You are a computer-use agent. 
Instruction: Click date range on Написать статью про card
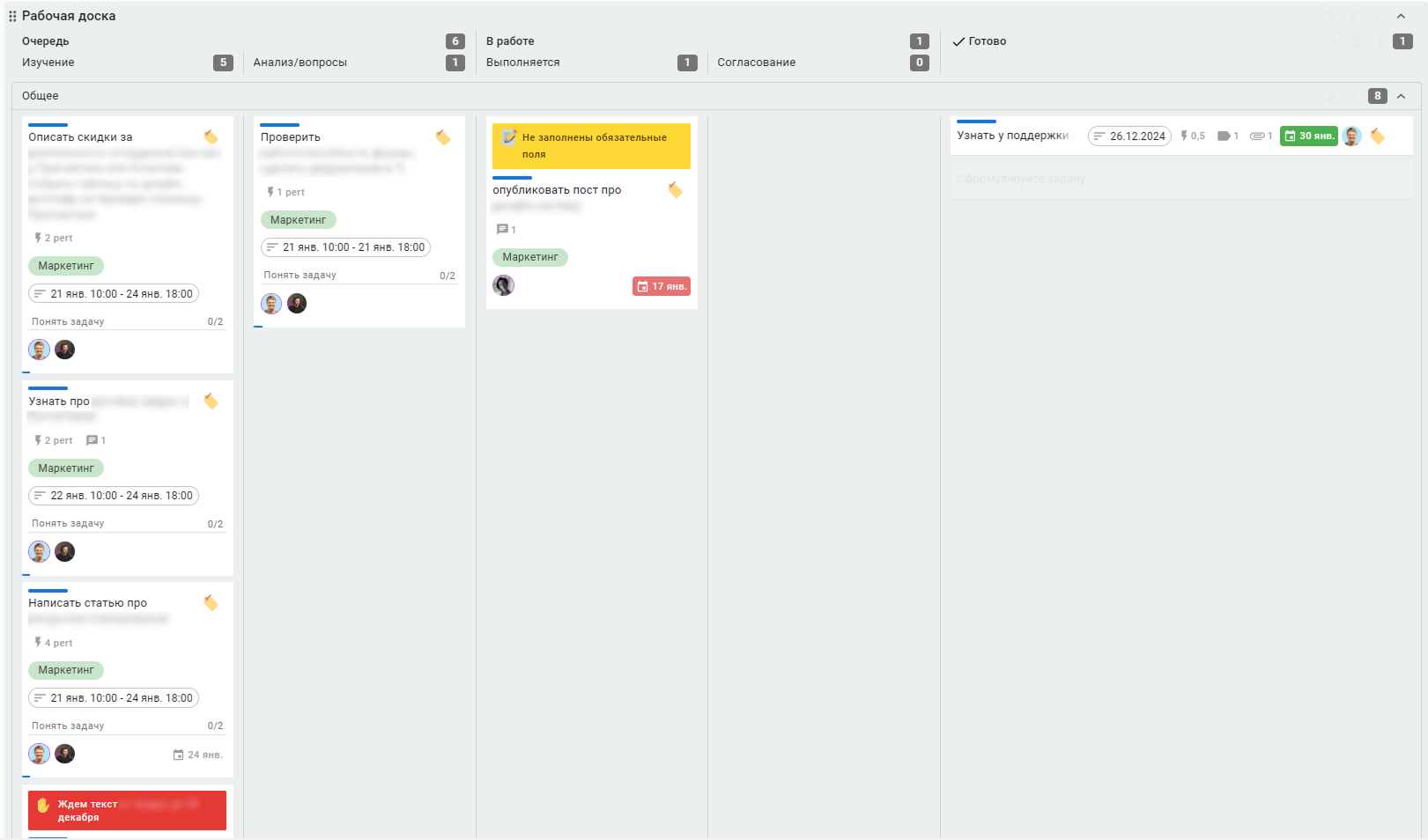tap(114, 698)
